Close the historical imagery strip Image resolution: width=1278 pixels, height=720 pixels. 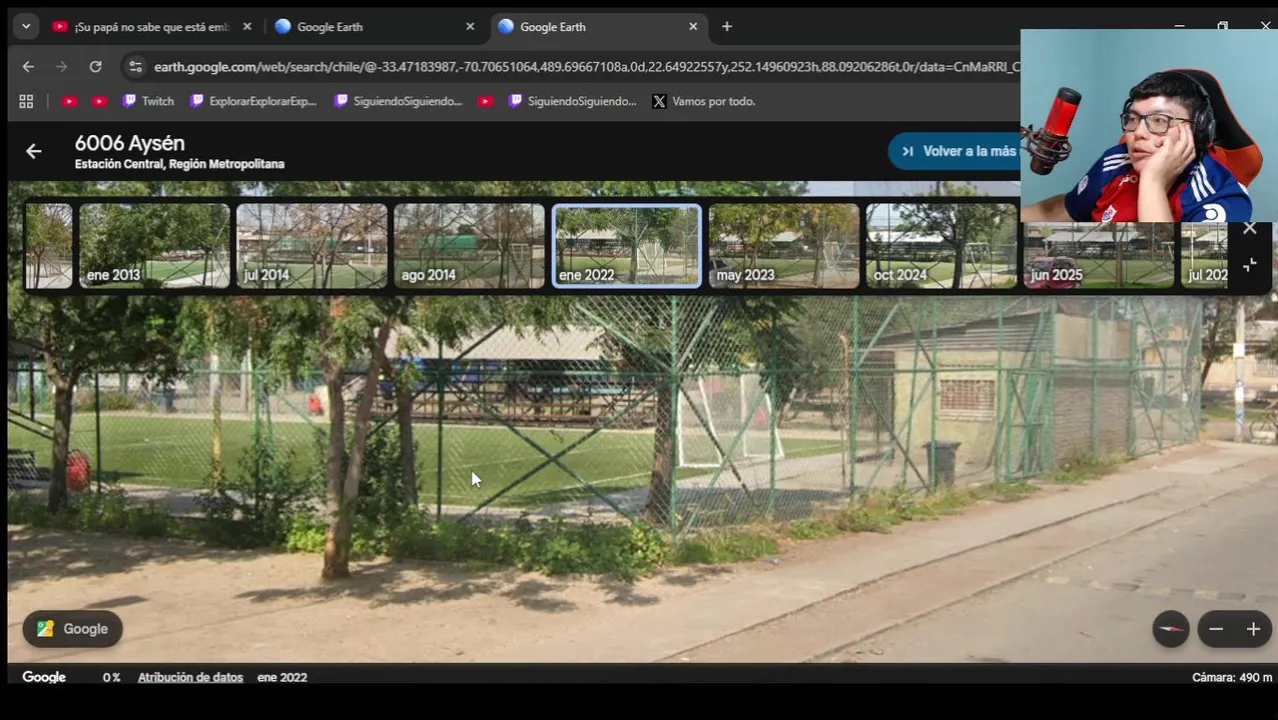pyautogui.click(x=1249, y=229)
